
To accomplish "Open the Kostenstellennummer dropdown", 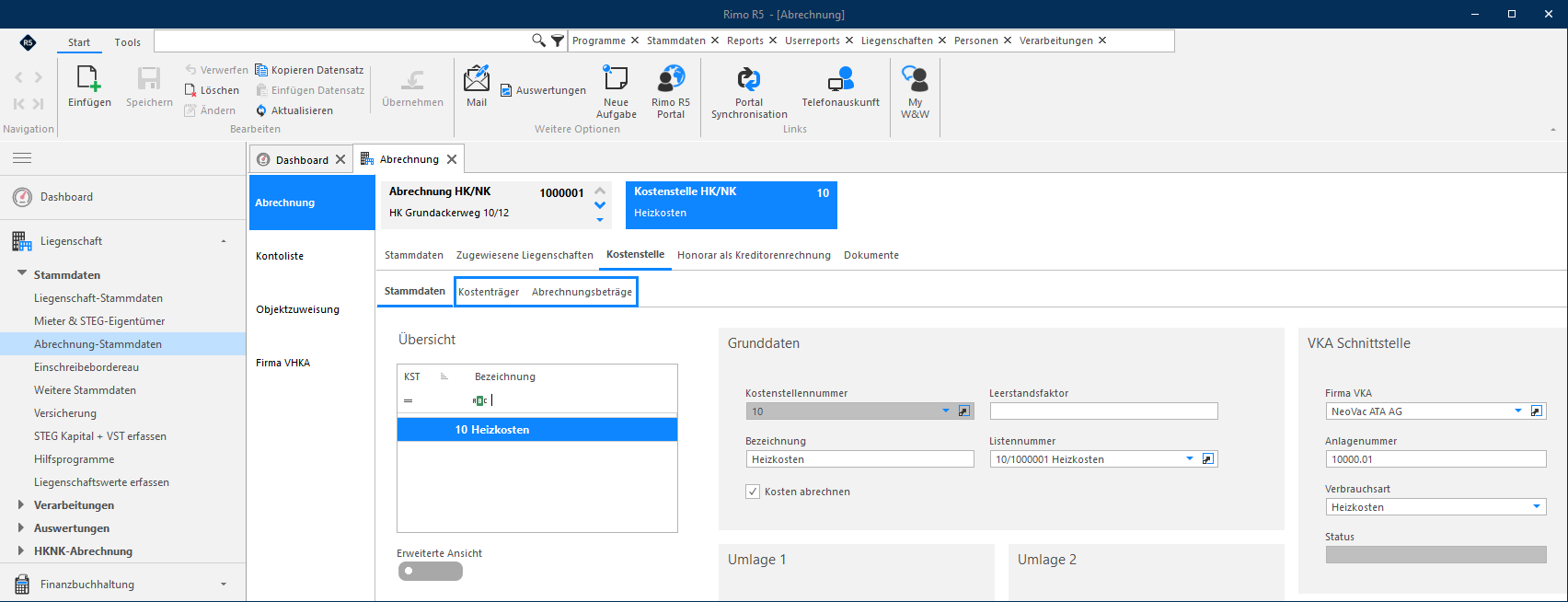I will pos(945,411).
